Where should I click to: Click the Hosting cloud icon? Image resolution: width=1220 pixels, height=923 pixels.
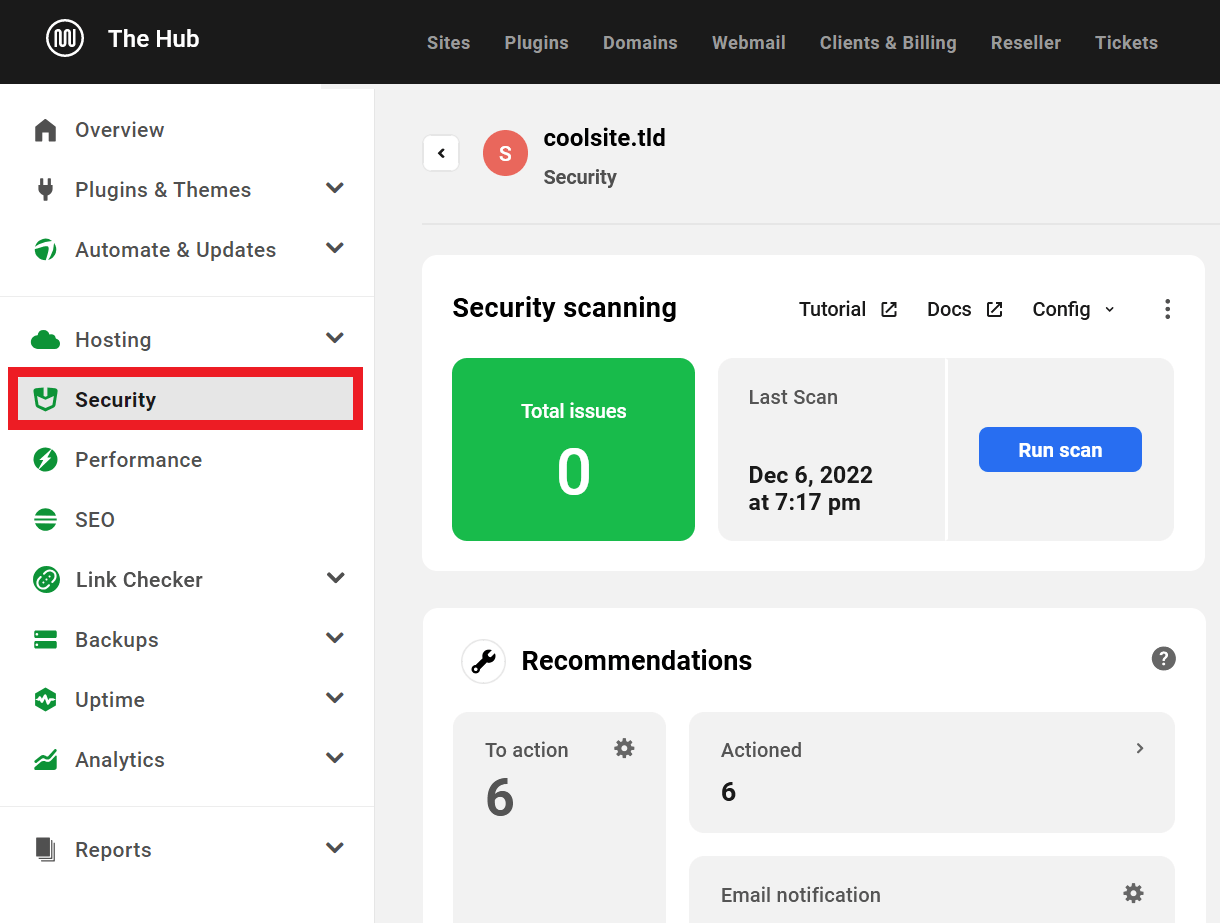point(45,340)
